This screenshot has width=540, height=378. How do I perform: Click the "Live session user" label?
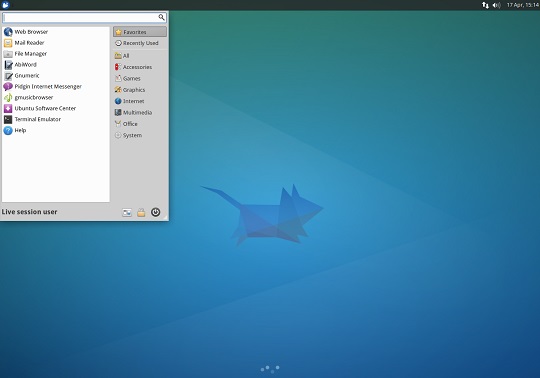tap(29, 212)
